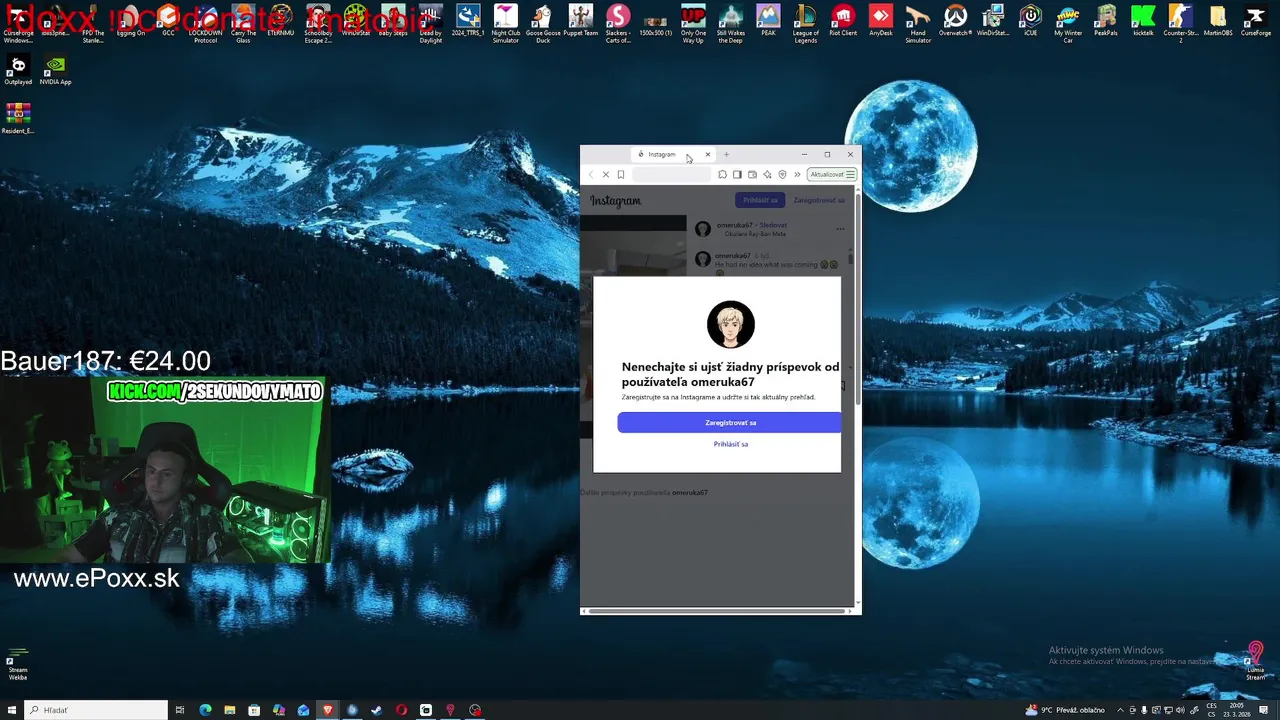1280x720 pixels.
Task: Toggle the browser sidebar panel icon
Action: coord(737,174)
